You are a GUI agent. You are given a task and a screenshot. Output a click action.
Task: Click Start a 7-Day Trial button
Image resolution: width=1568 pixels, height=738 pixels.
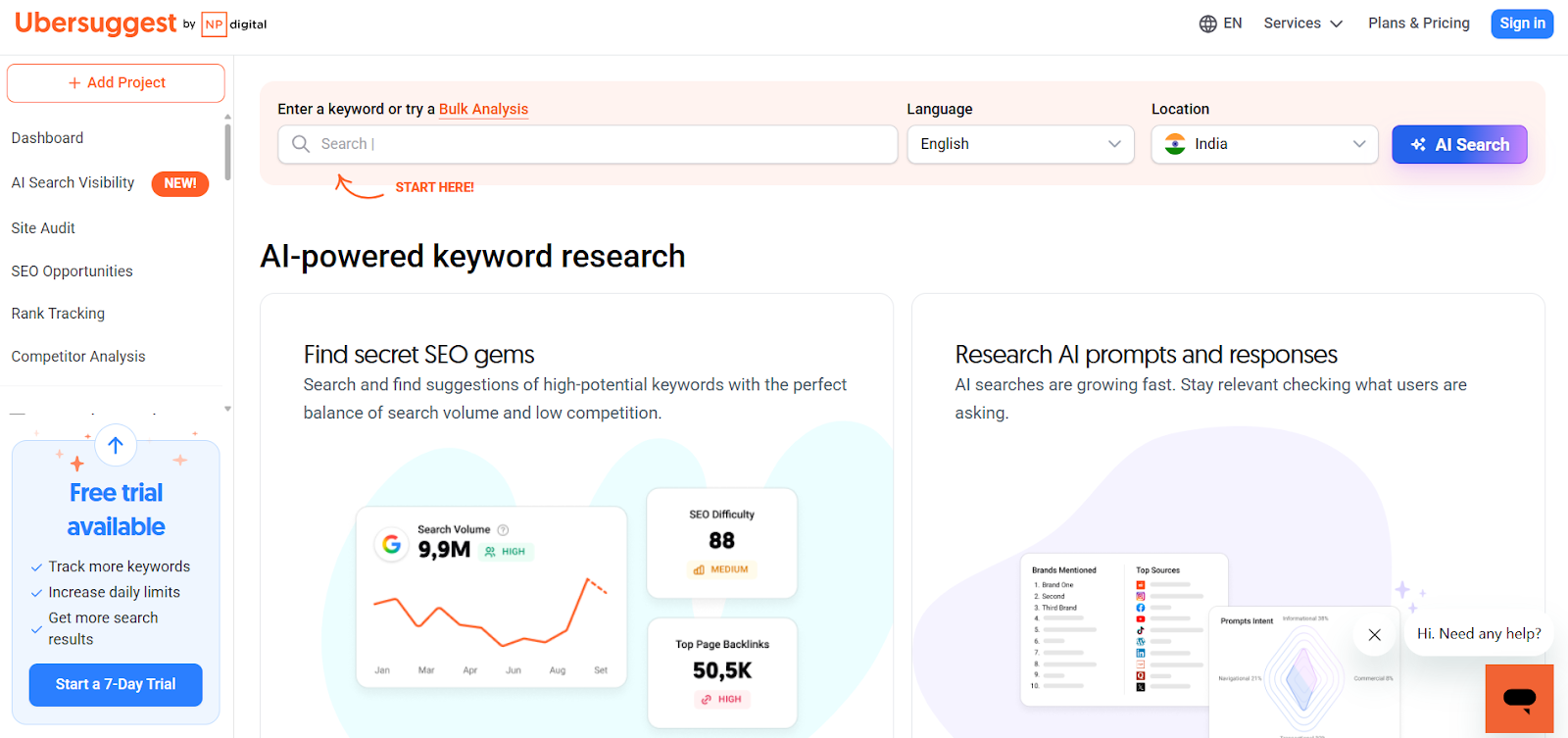click(116, 685)
